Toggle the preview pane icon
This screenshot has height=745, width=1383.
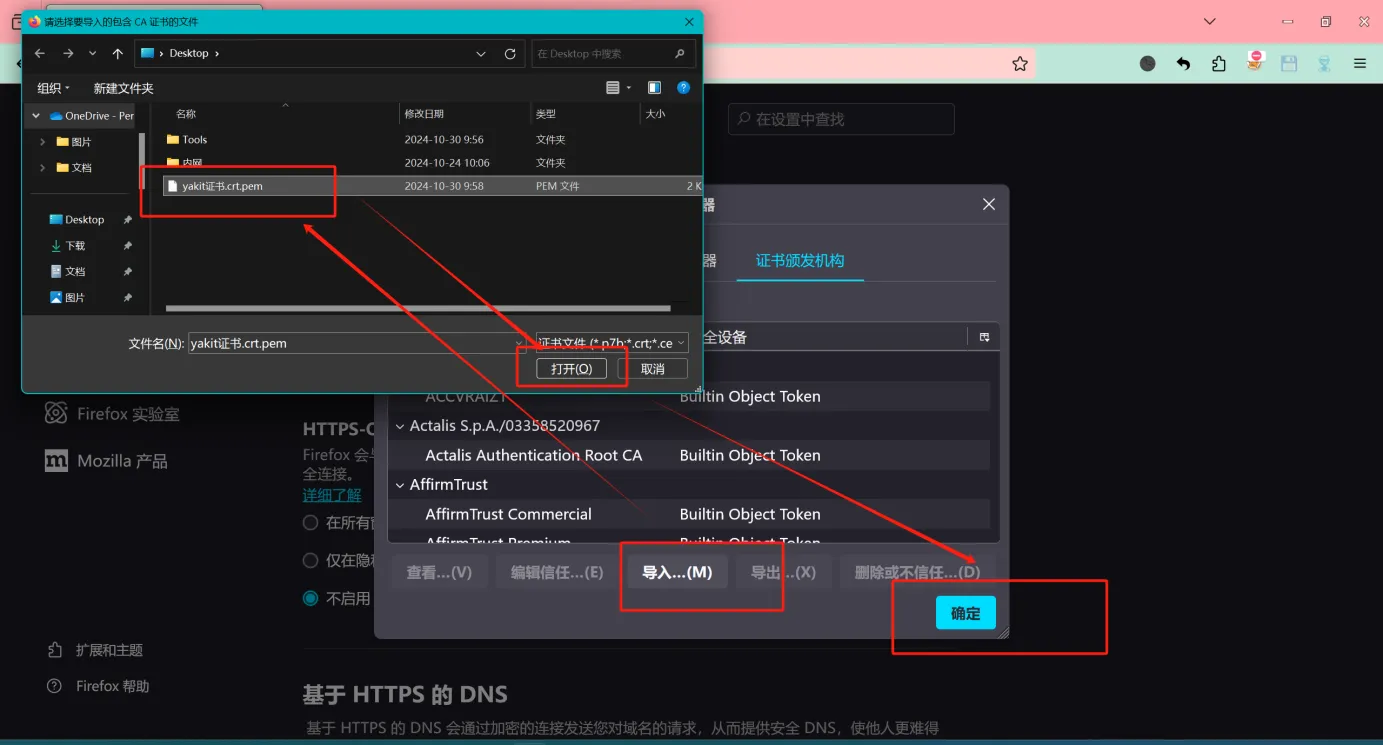(x=654, y=88)
